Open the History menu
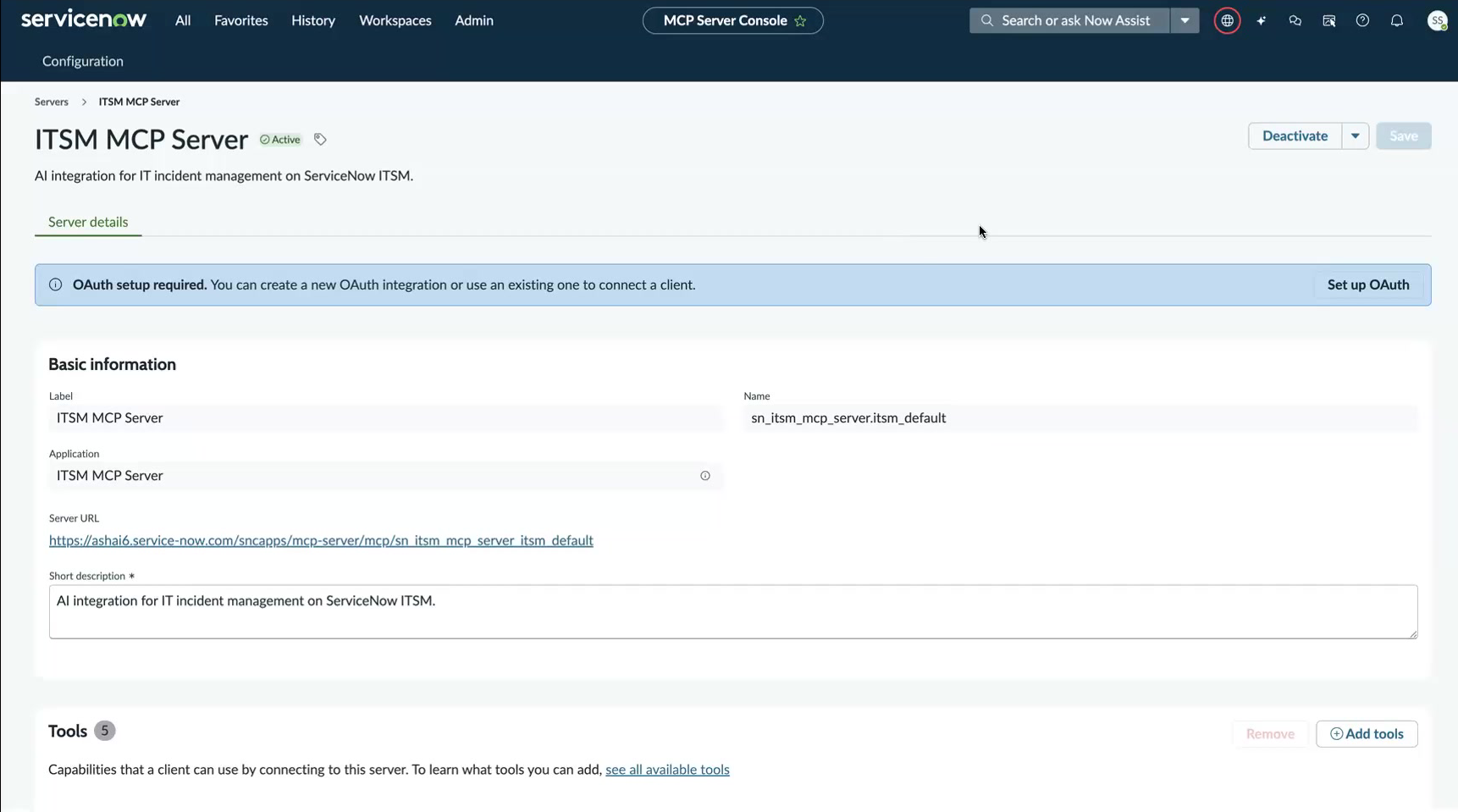1458x812 pixels. click(313, 20)
